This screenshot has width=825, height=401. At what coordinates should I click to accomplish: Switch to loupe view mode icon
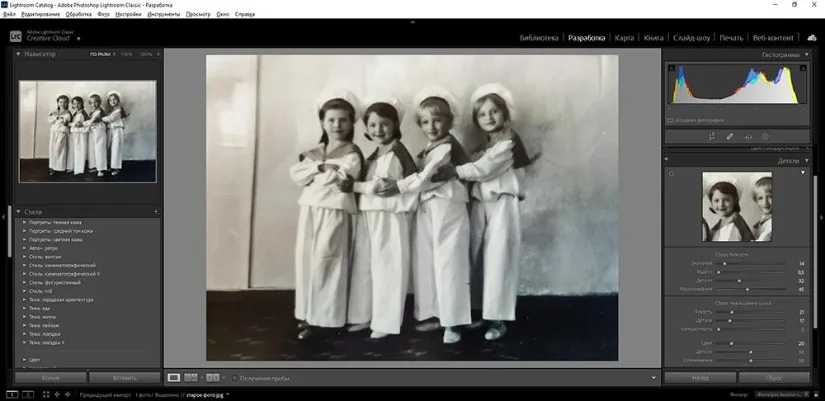click(174, 378)
